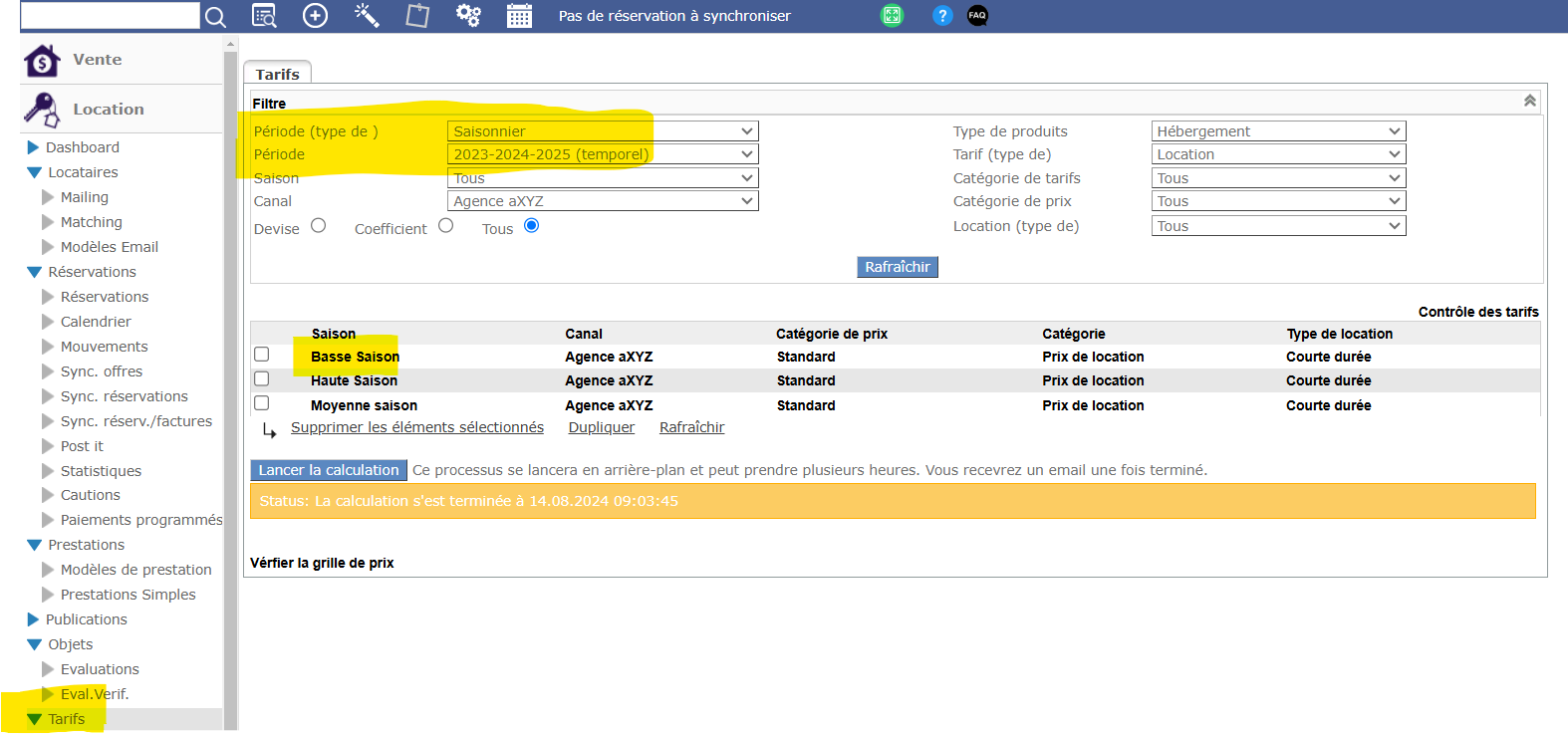Click the magnifier search icon

point(215,16)
